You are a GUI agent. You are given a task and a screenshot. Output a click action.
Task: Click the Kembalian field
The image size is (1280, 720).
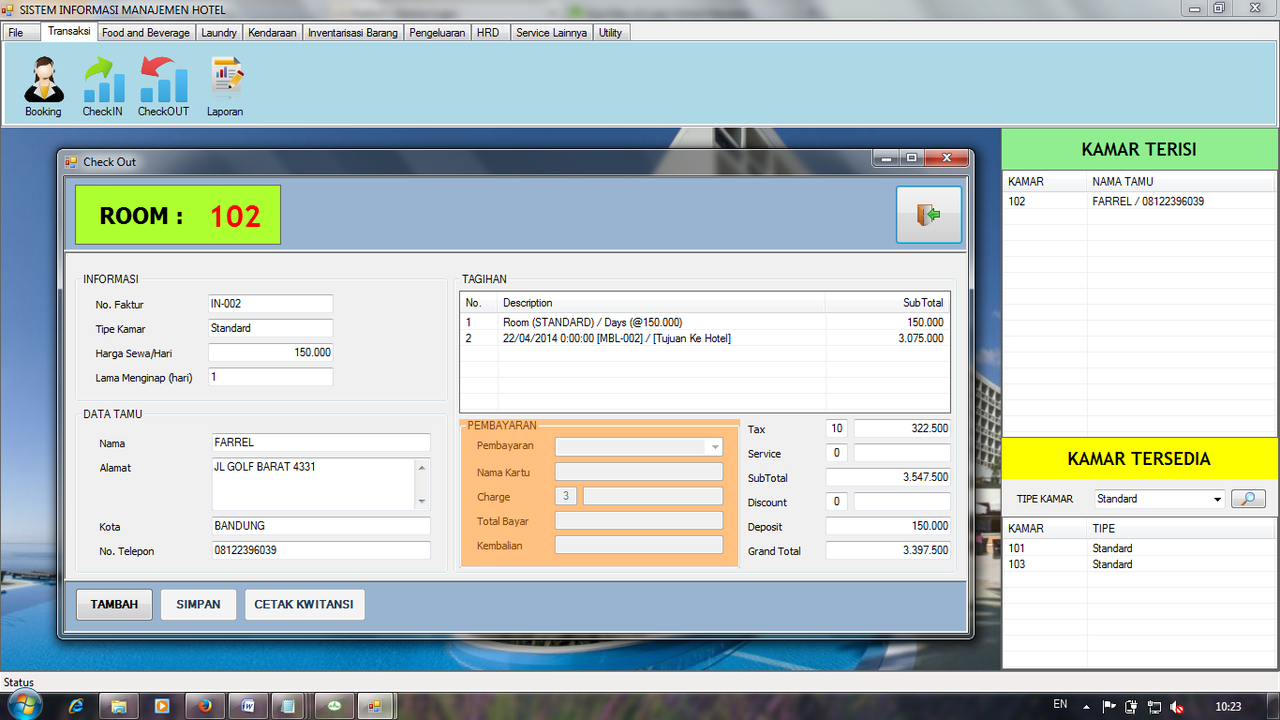click(638, 545)
